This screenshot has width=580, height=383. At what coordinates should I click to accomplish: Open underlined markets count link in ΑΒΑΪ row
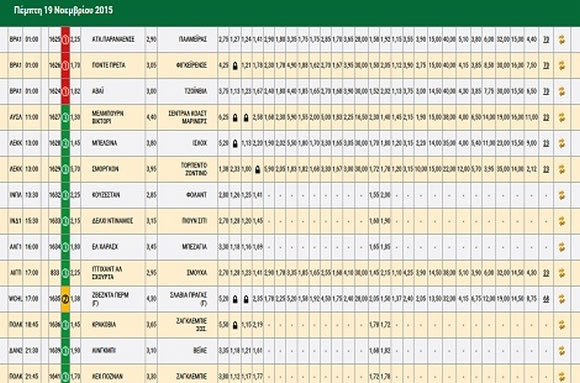tap(546, 91)
